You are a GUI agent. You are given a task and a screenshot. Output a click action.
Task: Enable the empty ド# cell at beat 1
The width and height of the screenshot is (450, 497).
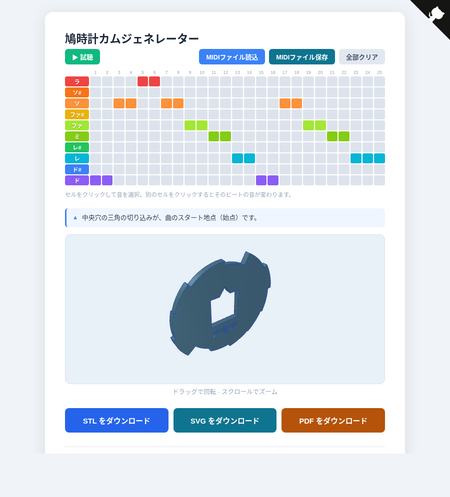(x=95, y=169)
